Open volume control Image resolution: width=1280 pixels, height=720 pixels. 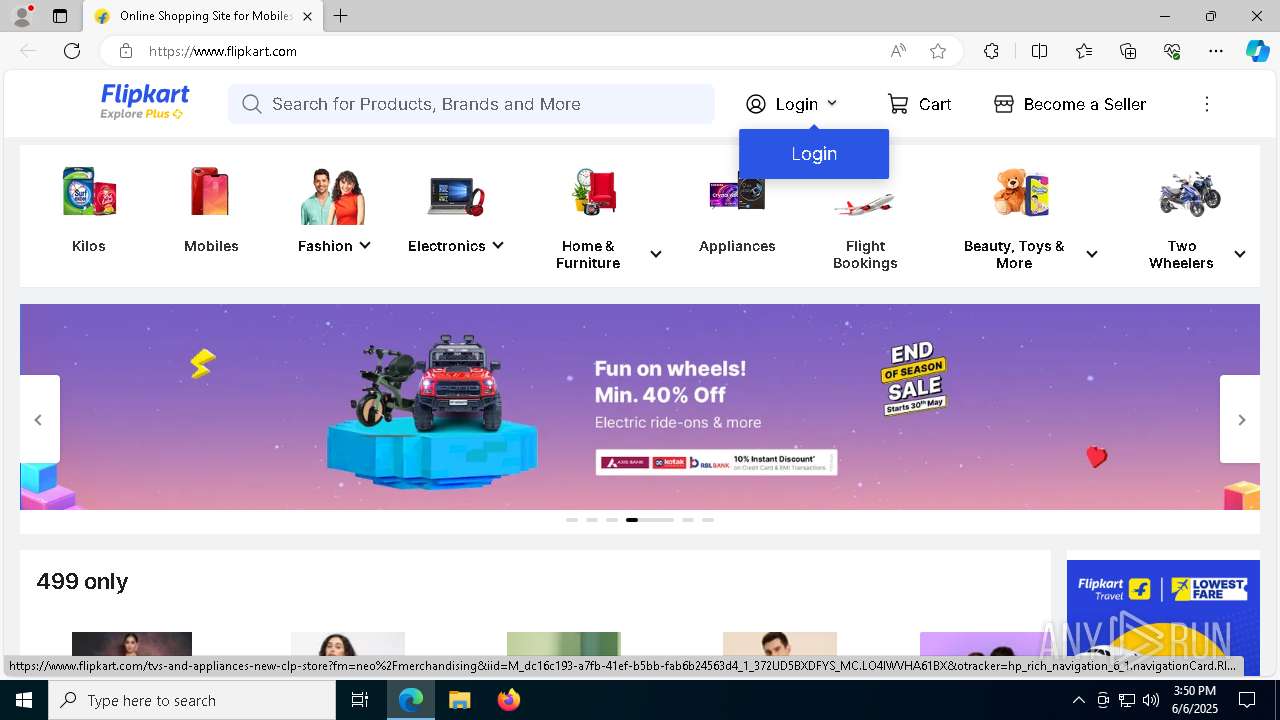pos(1151,700)
